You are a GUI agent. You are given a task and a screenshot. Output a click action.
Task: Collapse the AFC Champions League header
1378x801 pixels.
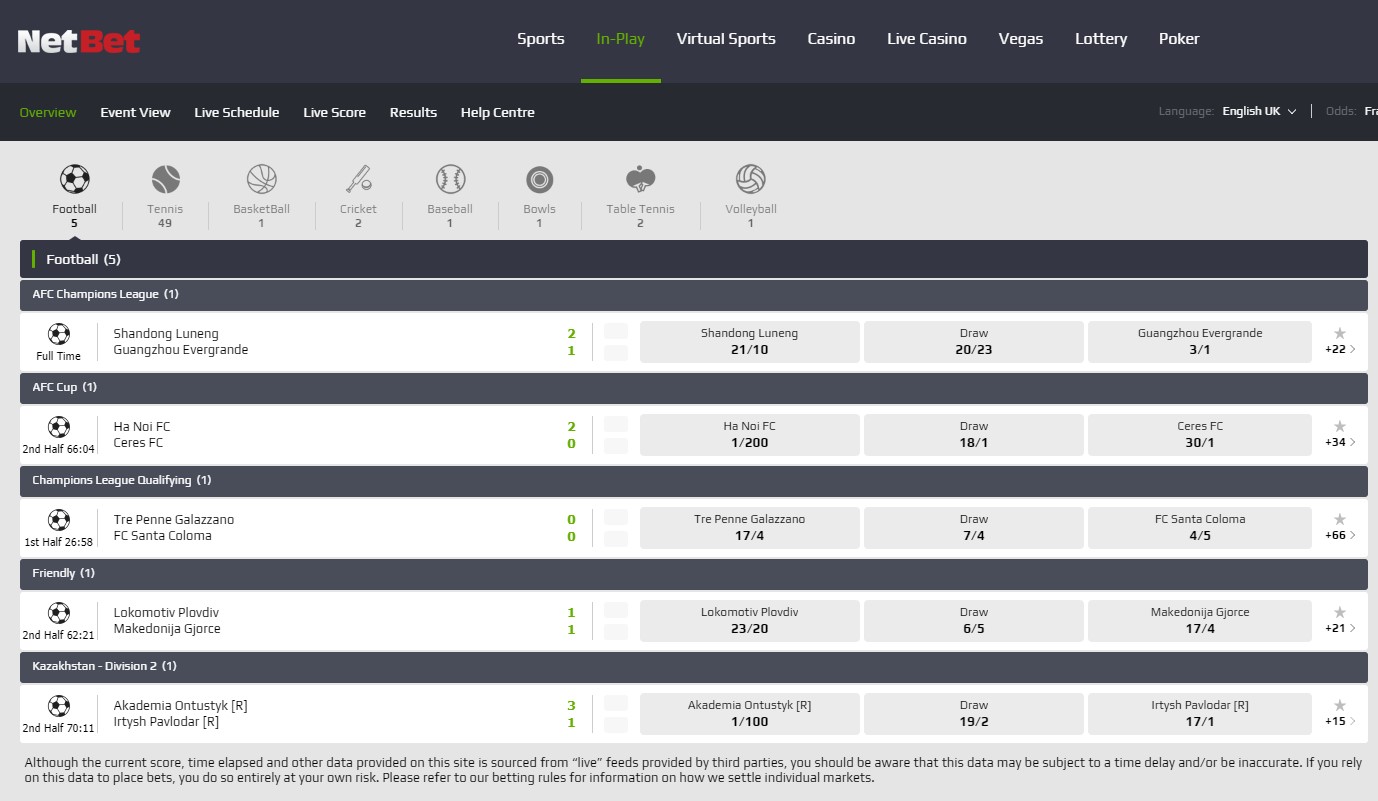[694, 295]
